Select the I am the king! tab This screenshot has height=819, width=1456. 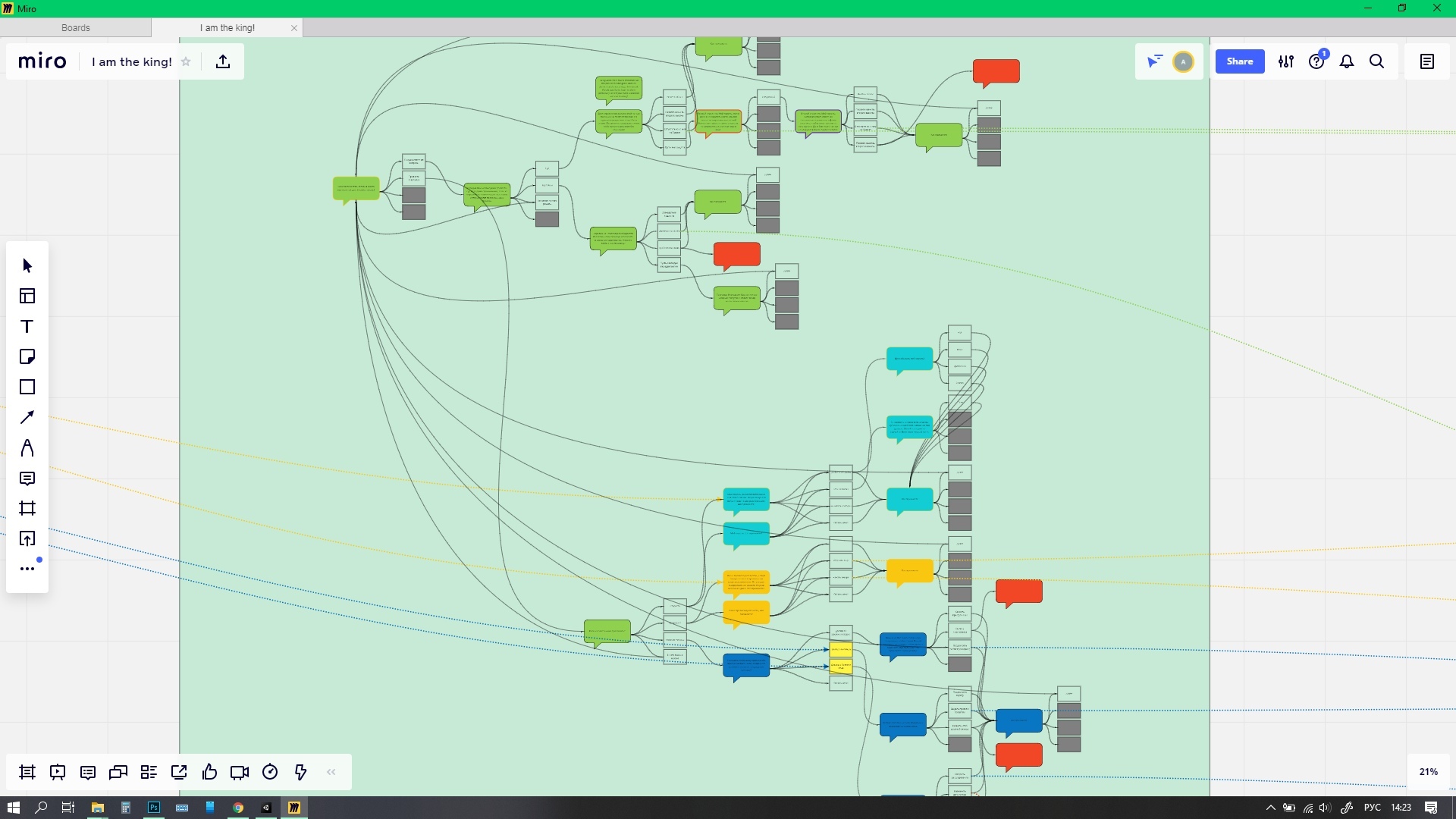pos(227,28)
